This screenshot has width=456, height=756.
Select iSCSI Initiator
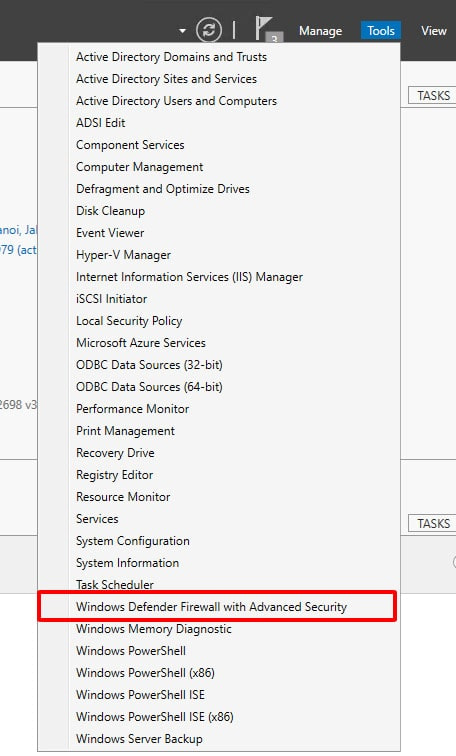click(219, 299)
